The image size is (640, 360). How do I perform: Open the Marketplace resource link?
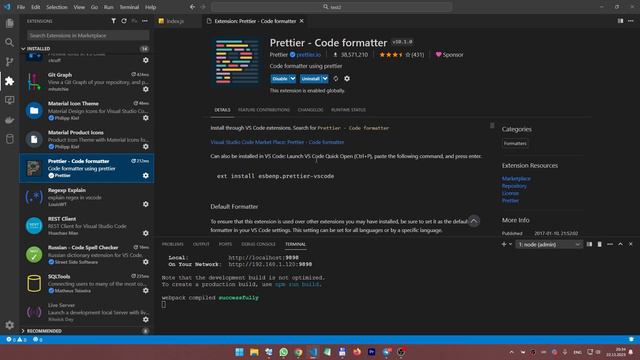[x=516, y=178]
